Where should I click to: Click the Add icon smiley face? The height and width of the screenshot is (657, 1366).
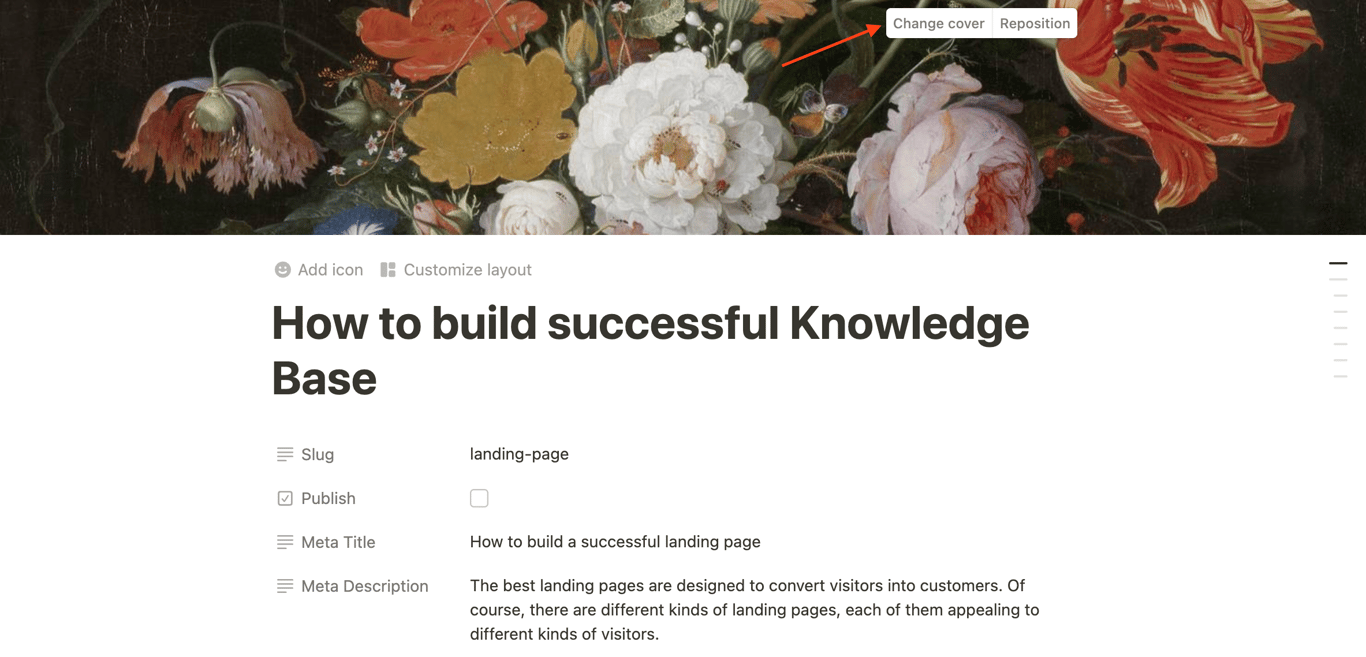coord(283,270)
